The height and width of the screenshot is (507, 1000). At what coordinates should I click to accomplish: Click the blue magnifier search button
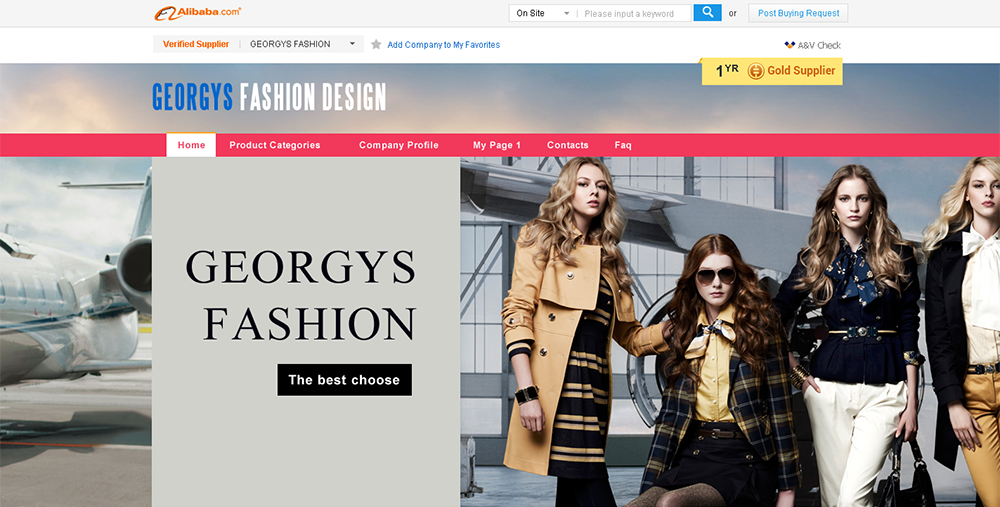point(707,13)
